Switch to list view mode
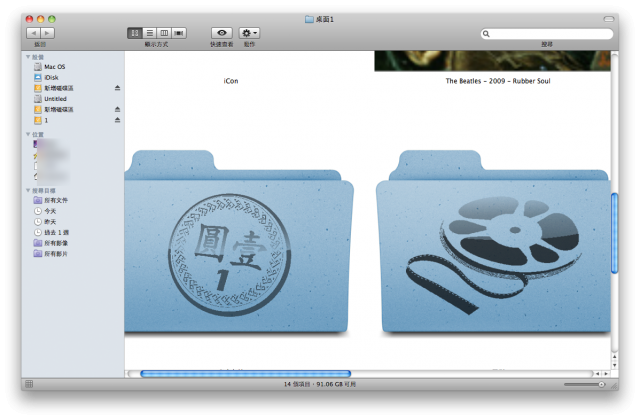This screenshot has width=640, height=420. click(x=150, y=33)
